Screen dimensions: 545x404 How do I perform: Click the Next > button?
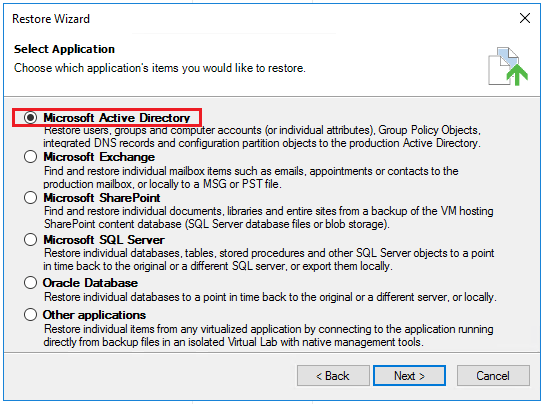[409, 375]
